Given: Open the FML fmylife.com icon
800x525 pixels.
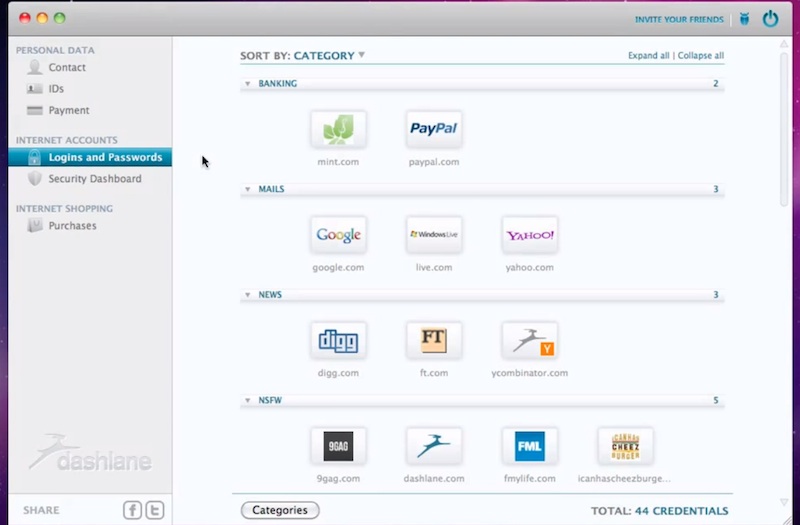Looking at the screenshot, I should (x=529, y=446).
